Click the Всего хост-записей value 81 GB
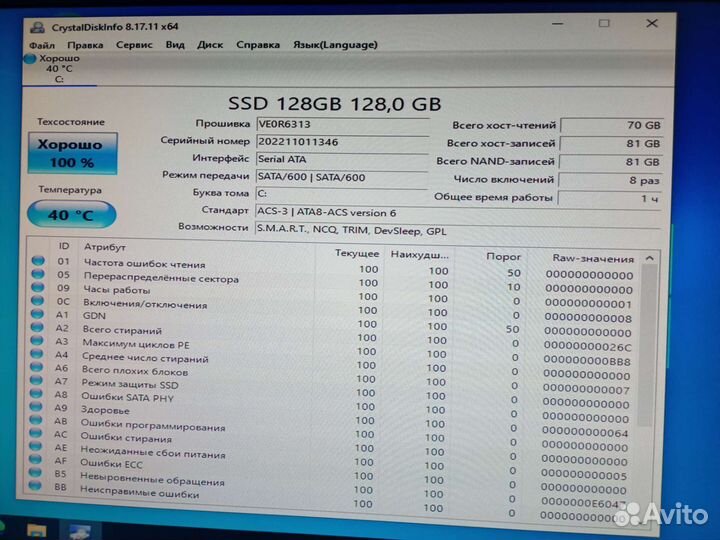Image resolution: width=720 pixels, height=540 pixels. coord(612,144)
